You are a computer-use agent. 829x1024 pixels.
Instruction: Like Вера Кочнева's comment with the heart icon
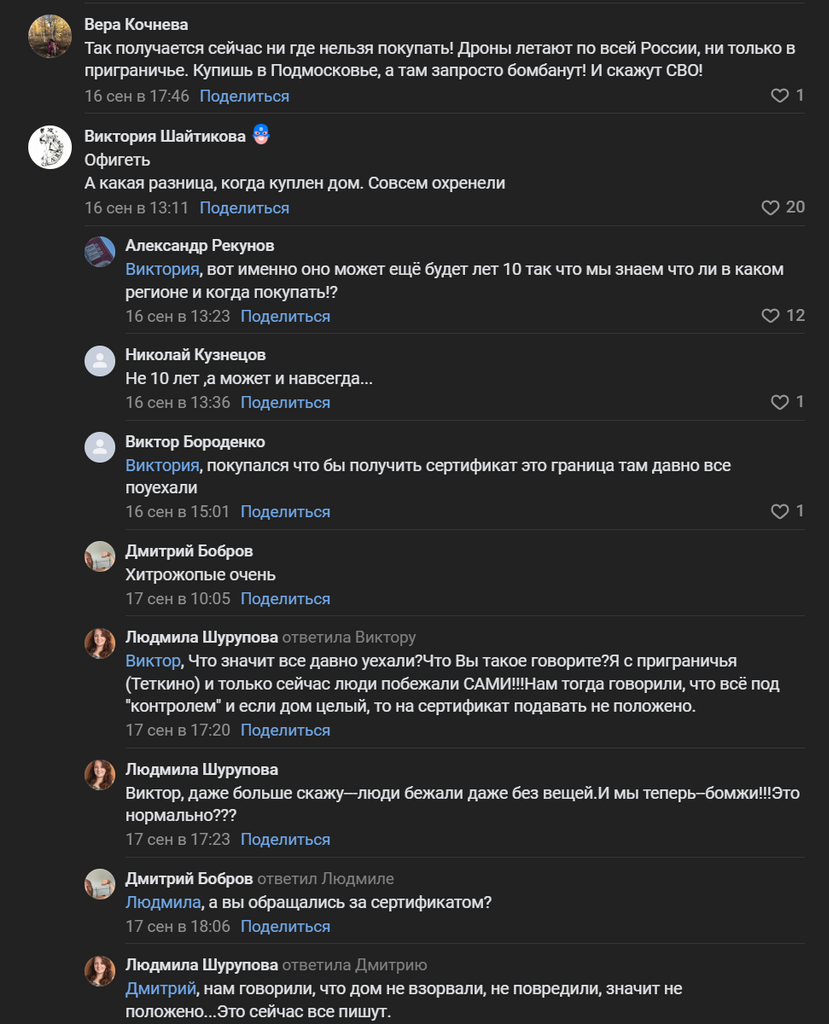[x=779, y=95]
